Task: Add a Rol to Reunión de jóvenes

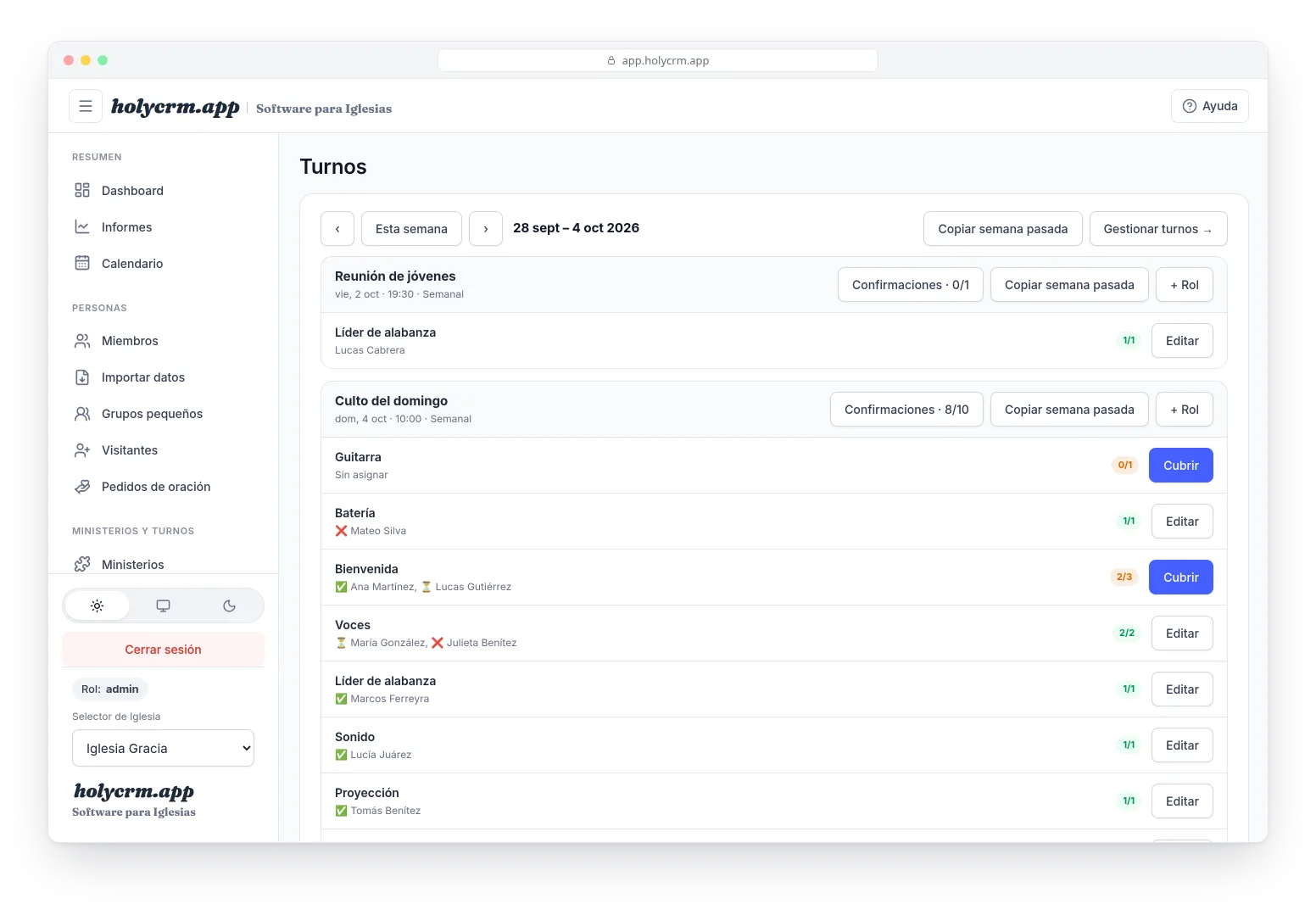Action: tap(1185, 284)
